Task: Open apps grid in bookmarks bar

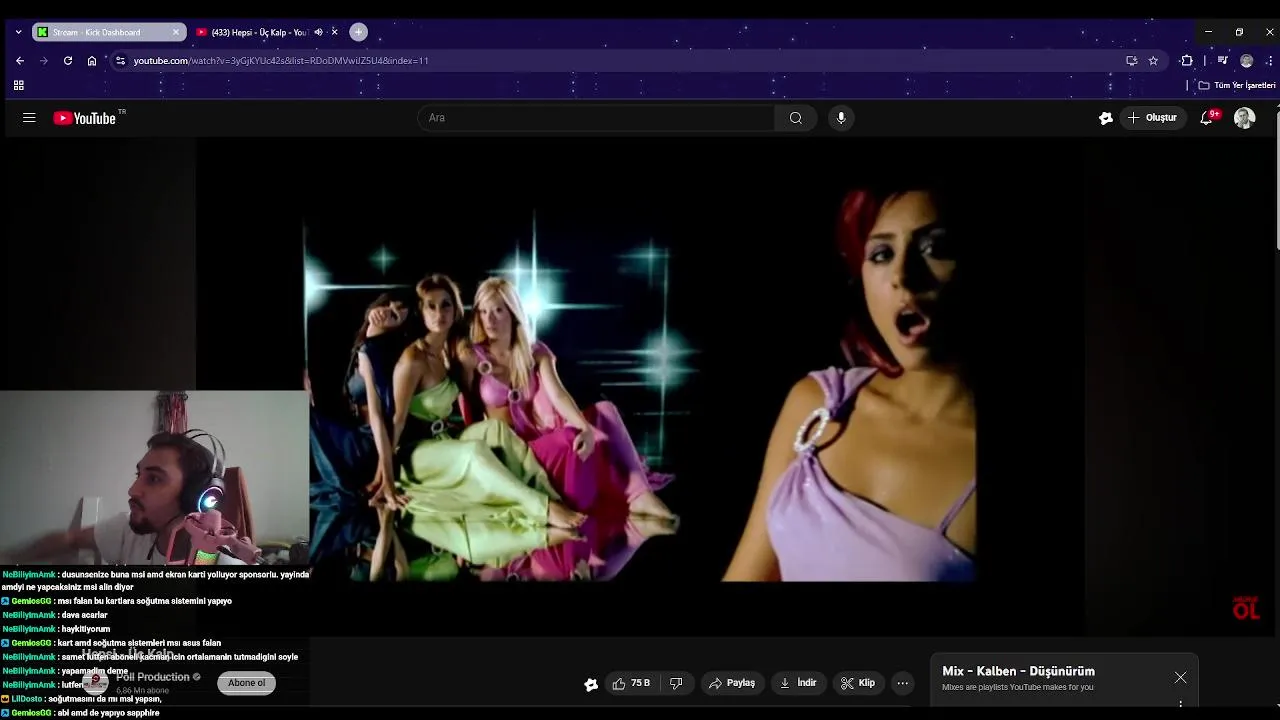Action: [18, 85]
